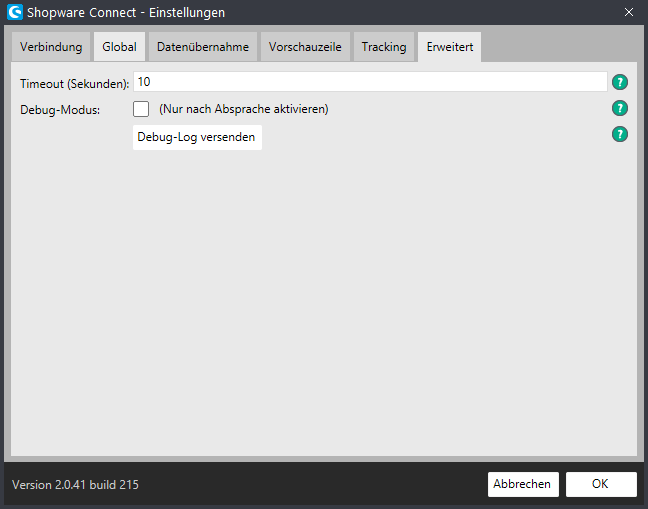648x509 pixels.
Task: Click the Debug-Log versenden button
Action: [x=197, y=137]
